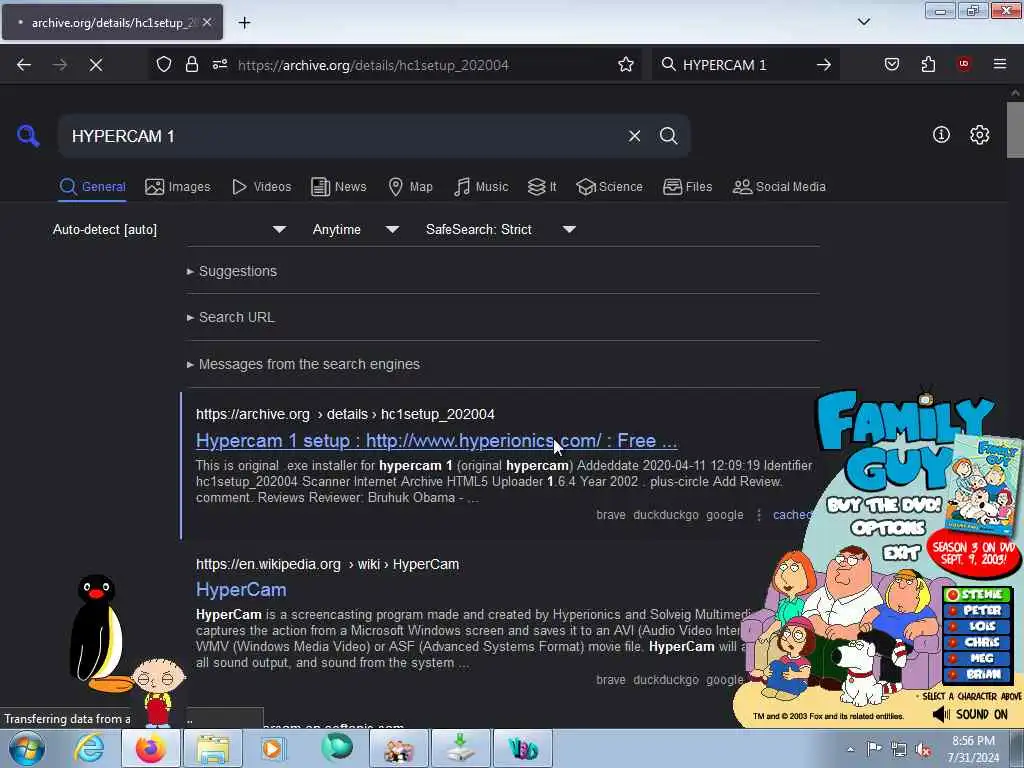Select LOIS in Family Guy widget
1024x768 pixels.
pos(978,626)
